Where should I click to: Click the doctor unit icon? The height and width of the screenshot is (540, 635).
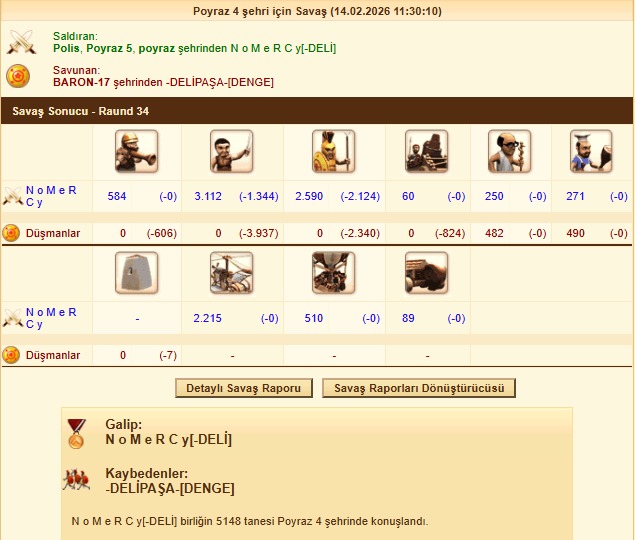tap(509, 152)
